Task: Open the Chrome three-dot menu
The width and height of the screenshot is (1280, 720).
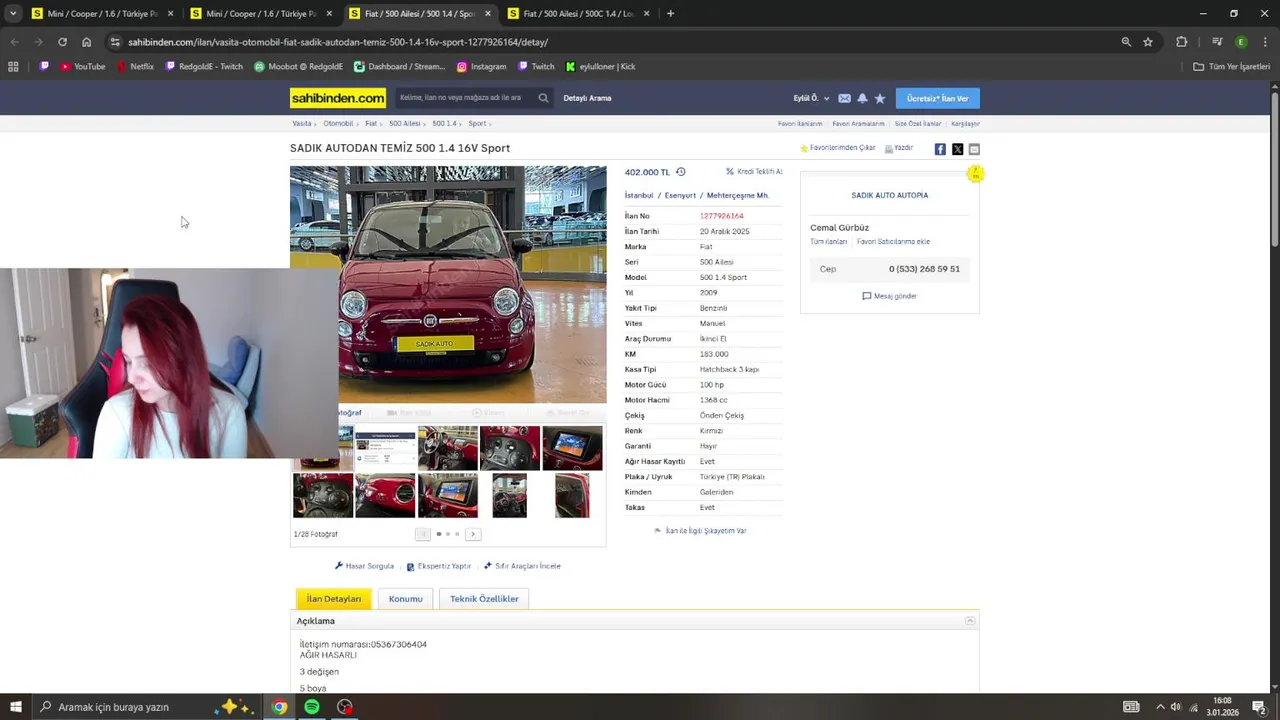Action: point(1265,42)
